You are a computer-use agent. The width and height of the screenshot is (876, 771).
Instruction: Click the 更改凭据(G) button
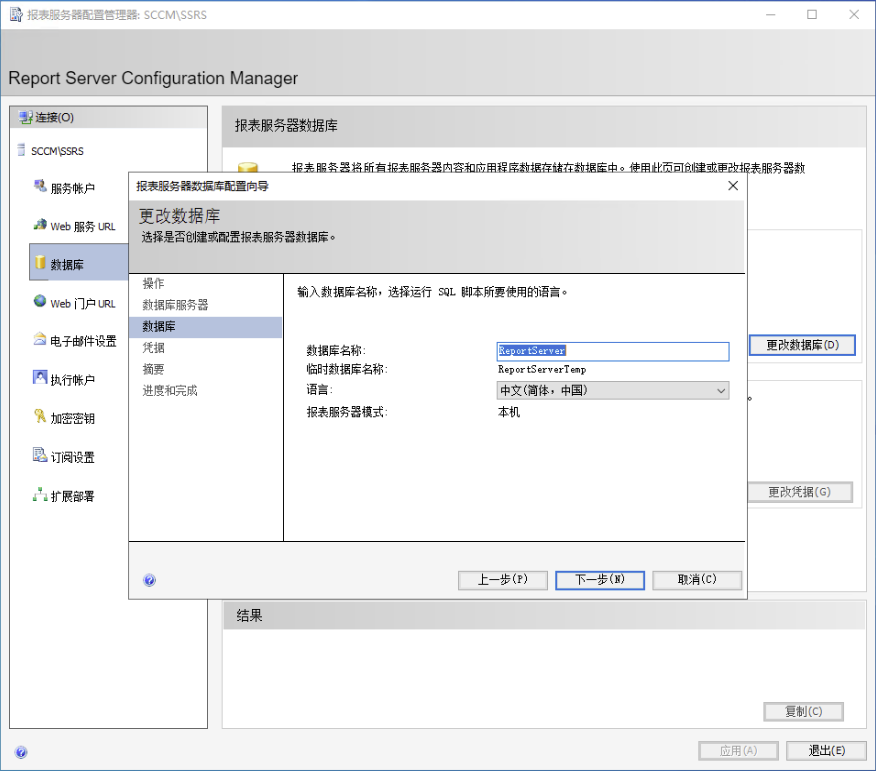point(799,492)
